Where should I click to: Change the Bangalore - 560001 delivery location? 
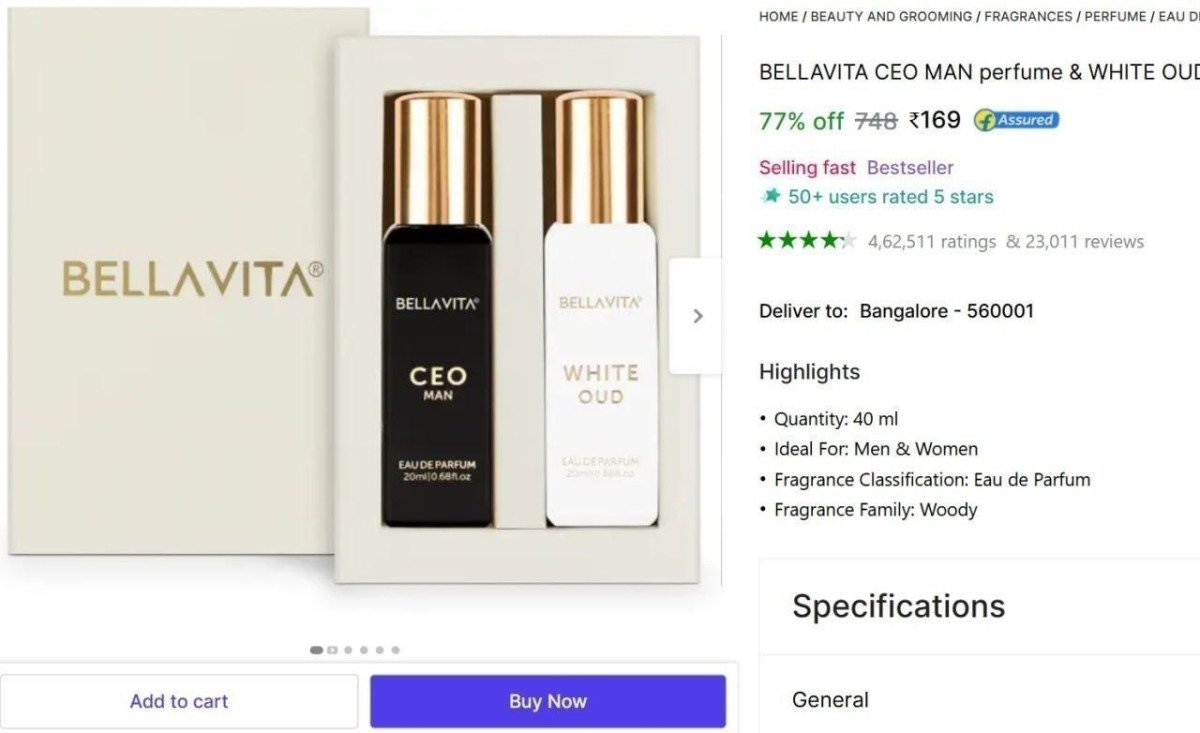click(946, 310)
